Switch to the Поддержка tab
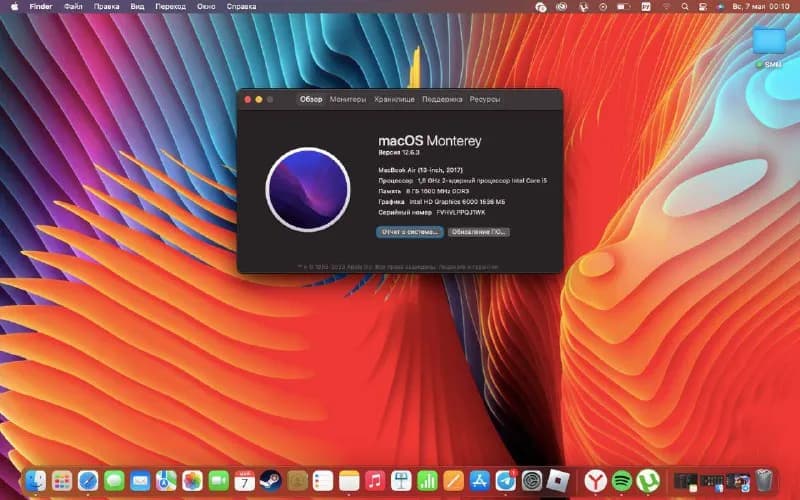Screen dimensions: 800x500 (442, 99)
